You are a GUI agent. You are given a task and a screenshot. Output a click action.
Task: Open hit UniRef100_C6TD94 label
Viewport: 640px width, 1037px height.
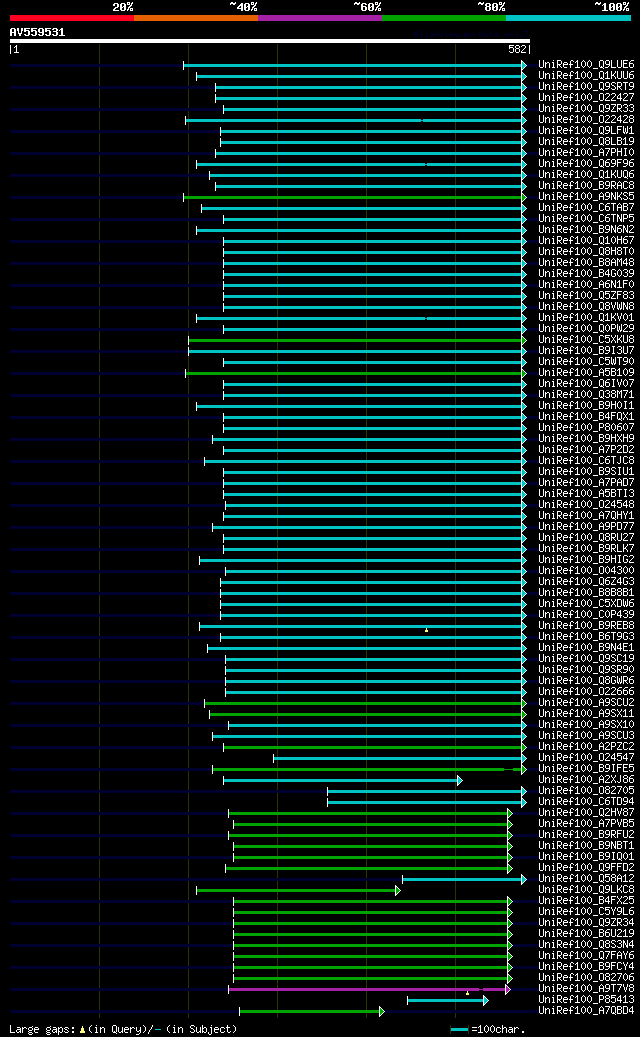click(x=586, y=801)
